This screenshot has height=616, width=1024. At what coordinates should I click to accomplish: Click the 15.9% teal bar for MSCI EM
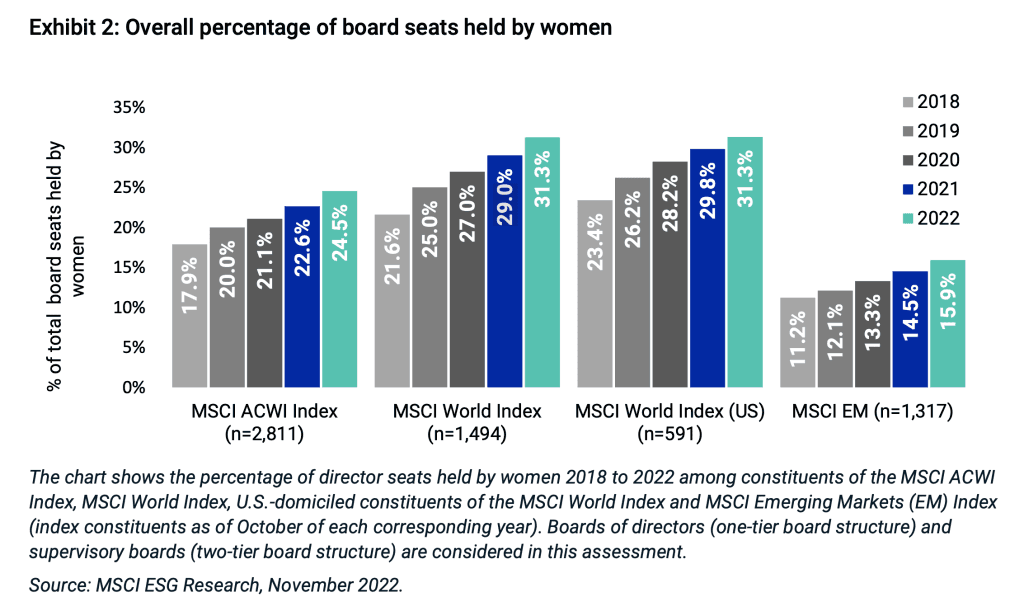click(x=947, y=323)
